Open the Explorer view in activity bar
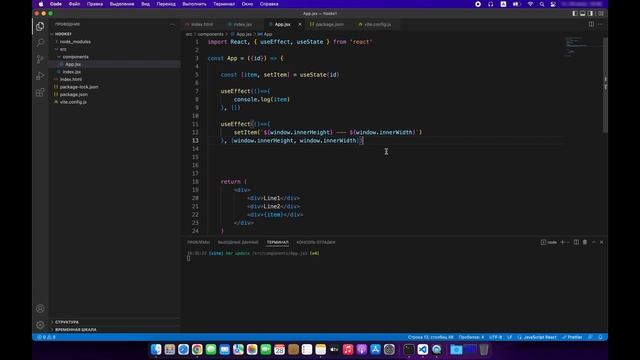This screenshot has width=640, height=360. pos(40,27)
